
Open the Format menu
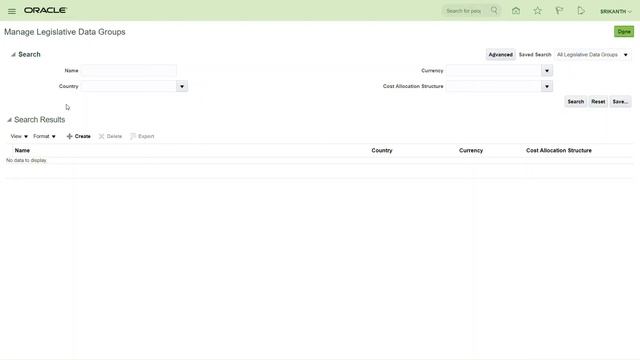tap(44, 136)
